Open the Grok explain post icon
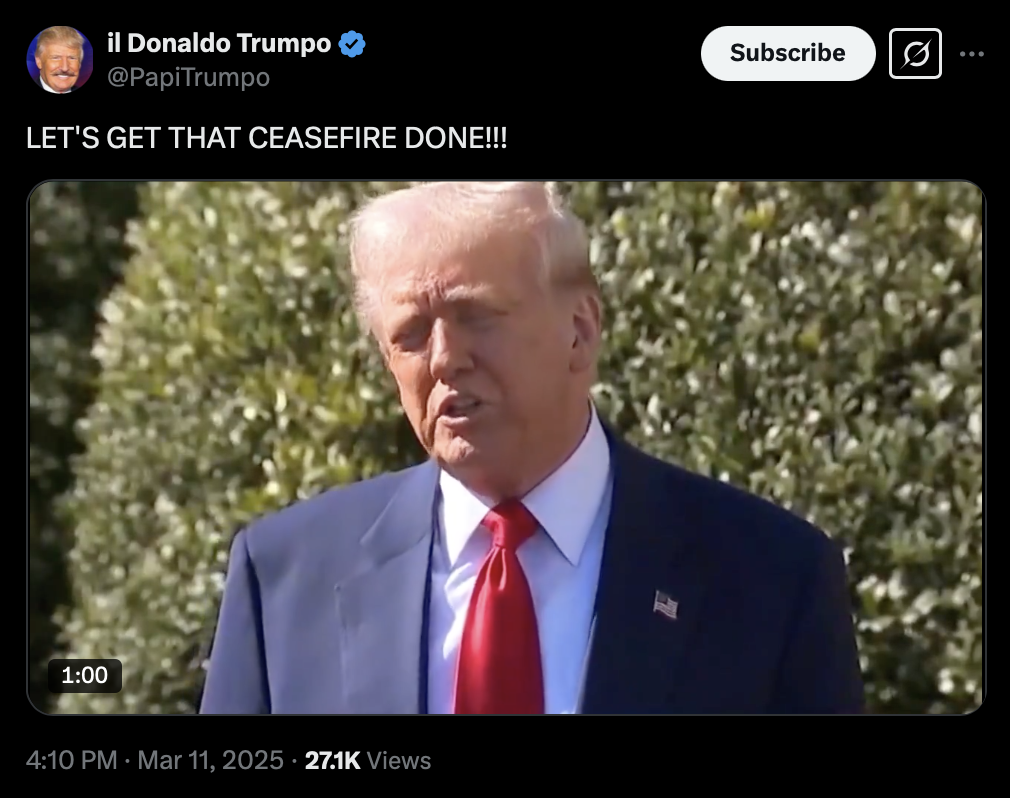 915,53
